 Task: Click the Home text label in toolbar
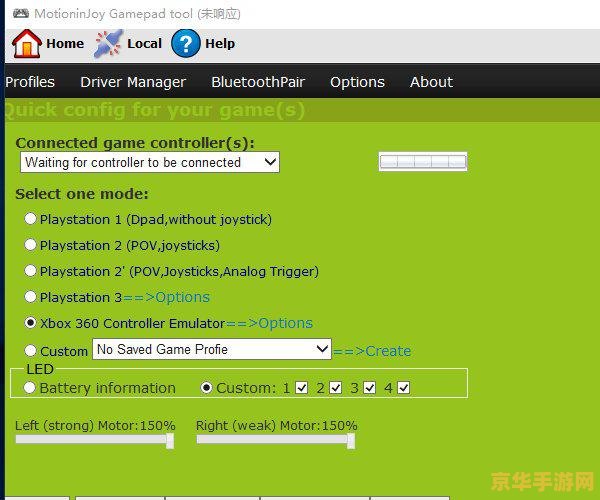pyautogui.click(x=65, y=44)
